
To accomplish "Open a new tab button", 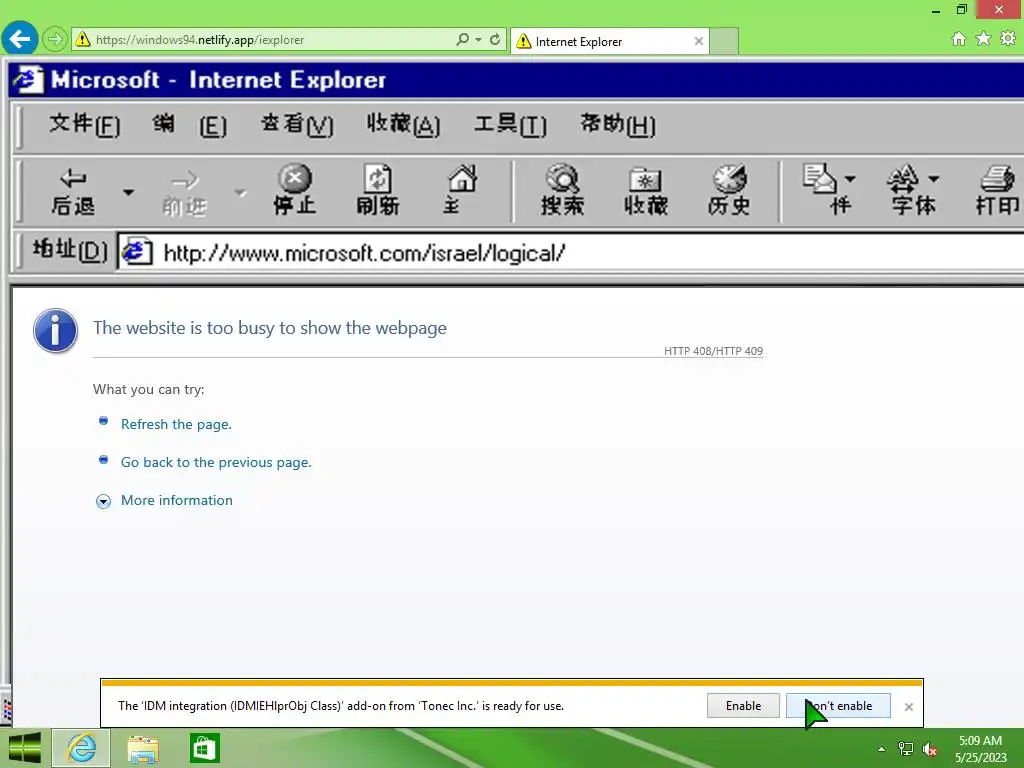I will click(x=724, y=41).
